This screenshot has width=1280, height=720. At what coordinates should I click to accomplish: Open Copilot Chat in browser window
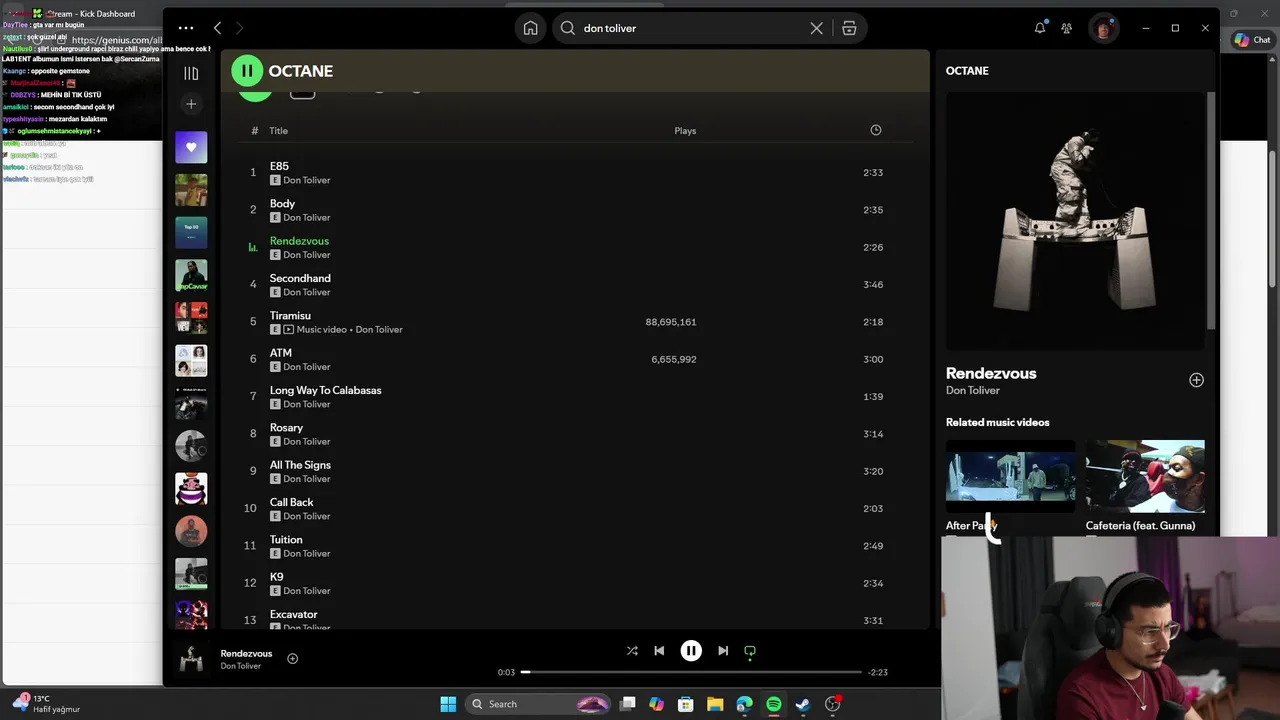click(x=1252, y=40)
